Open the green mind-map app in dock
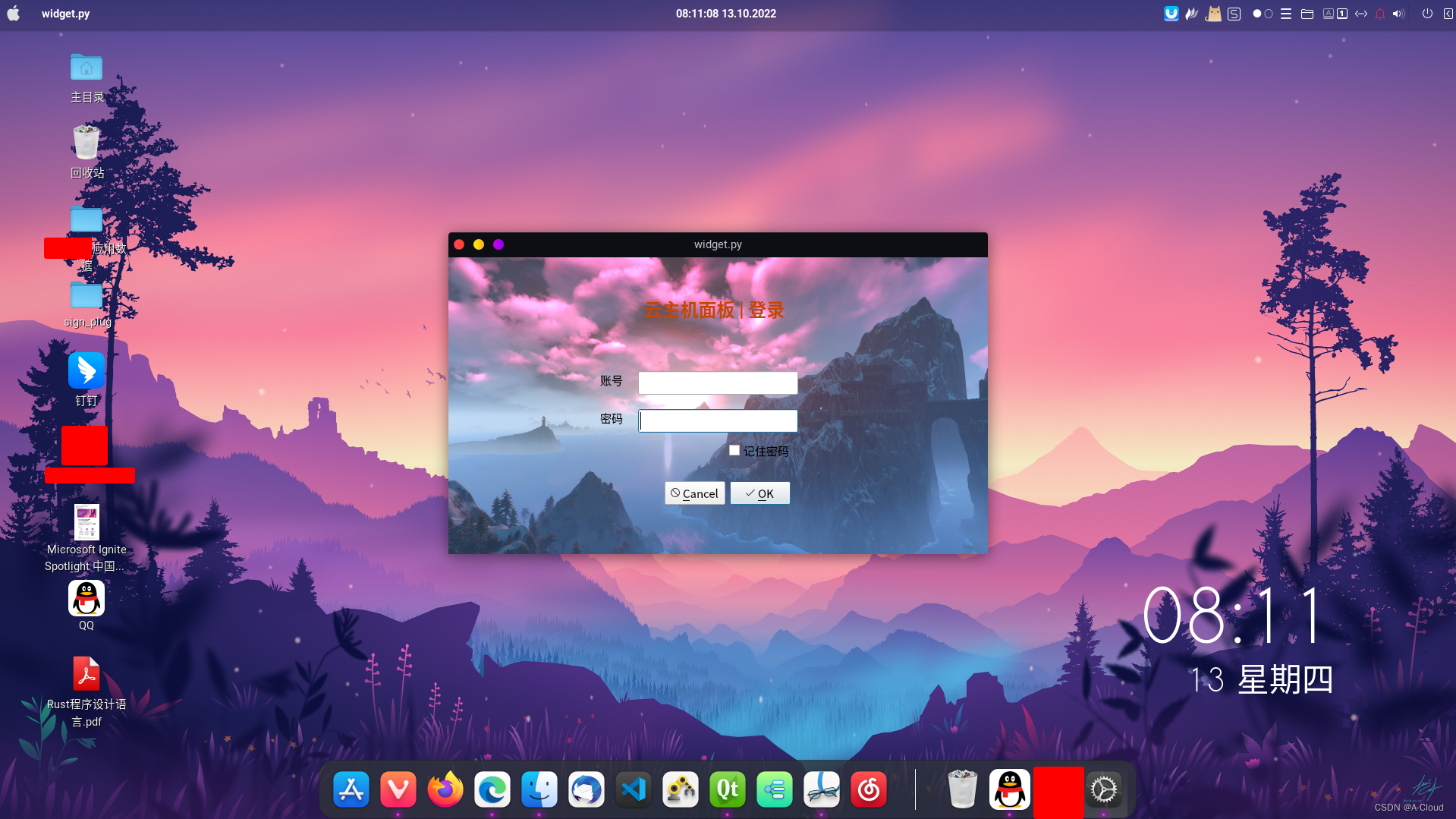Image resolution: width=1456 pixels, height=819 pixels. pos(775,789)
